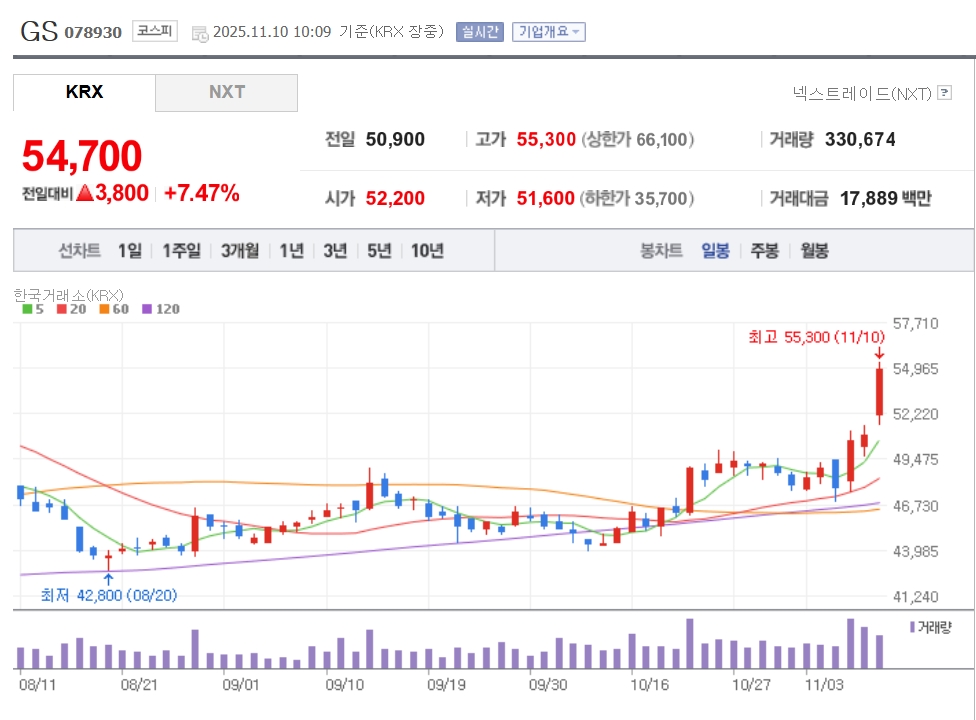Click the NXT help question-mark icon

coord(944,93)
